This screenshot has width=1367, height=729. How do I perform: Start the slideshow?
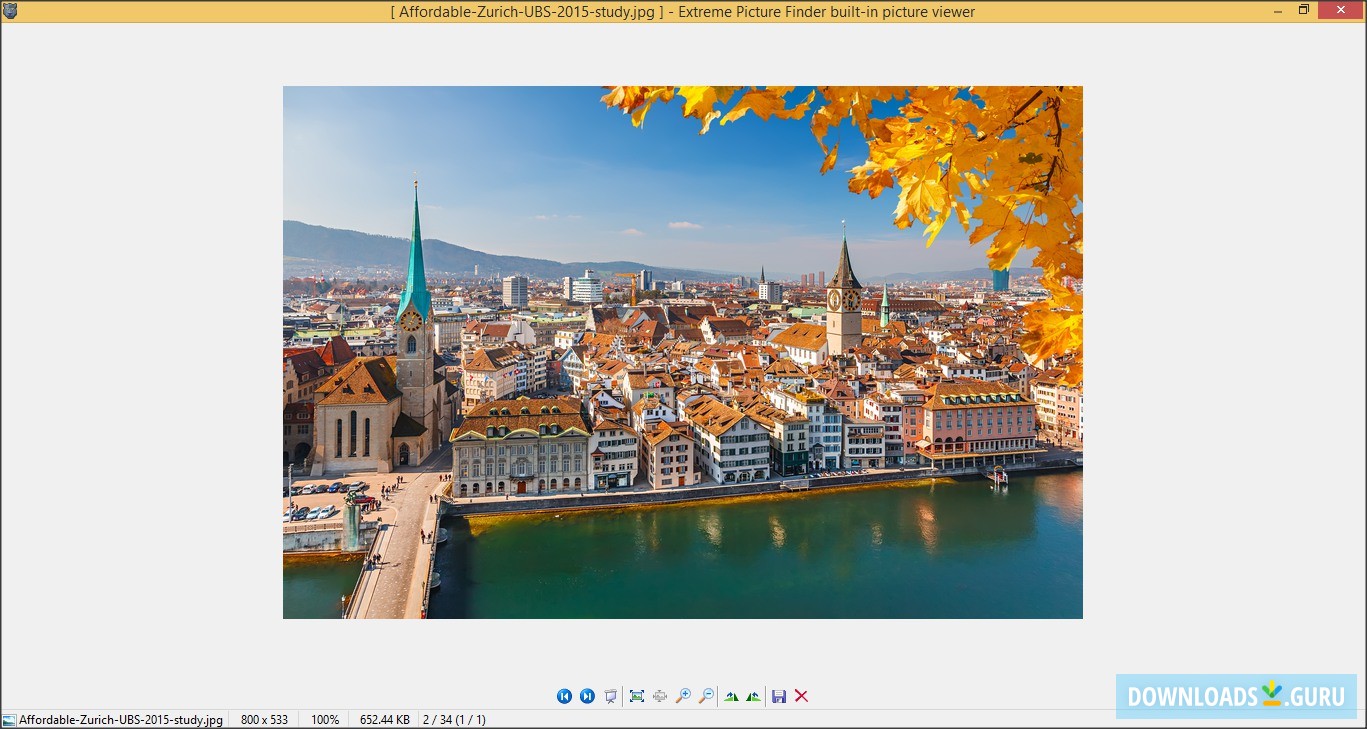point(611,695)
